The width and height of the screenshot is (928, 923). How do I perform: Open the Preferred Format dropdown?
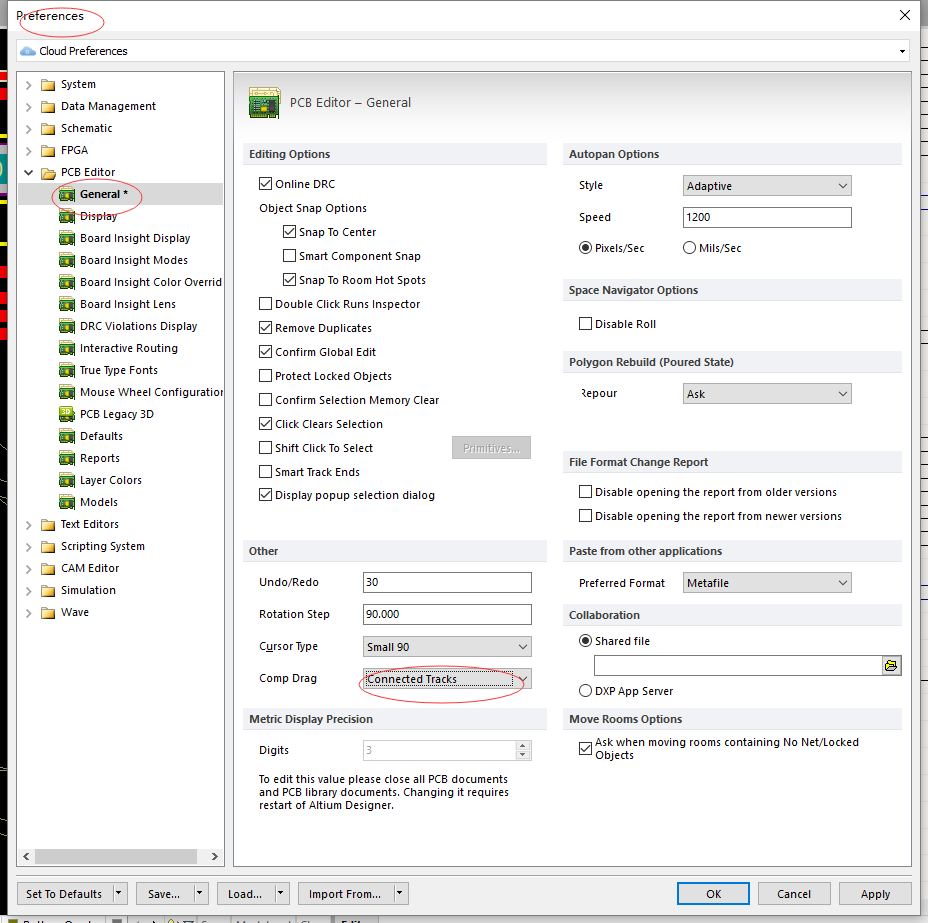[x=767, y=583]
